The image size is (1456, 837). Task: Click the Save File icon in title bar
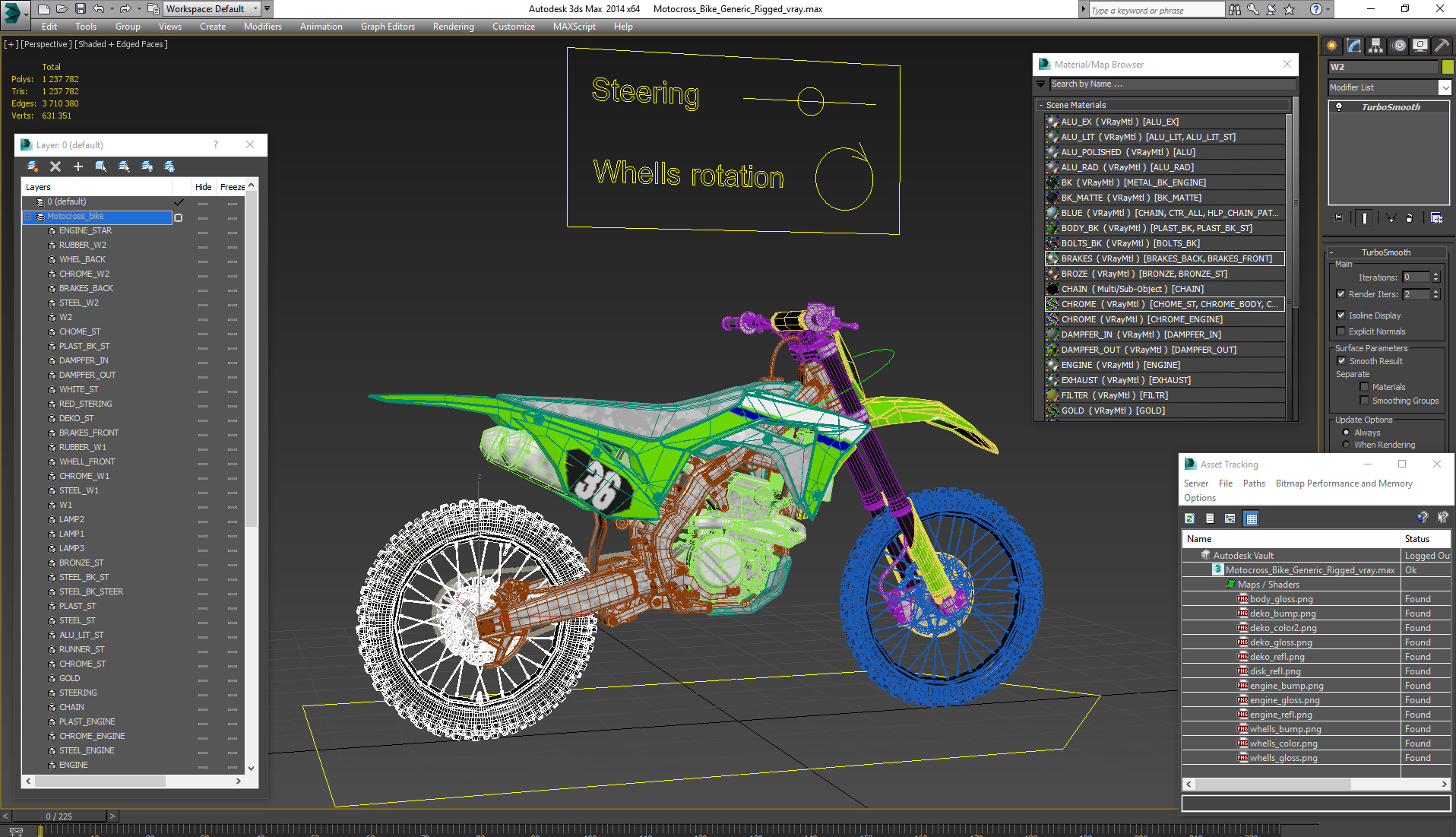click(80, 9)
